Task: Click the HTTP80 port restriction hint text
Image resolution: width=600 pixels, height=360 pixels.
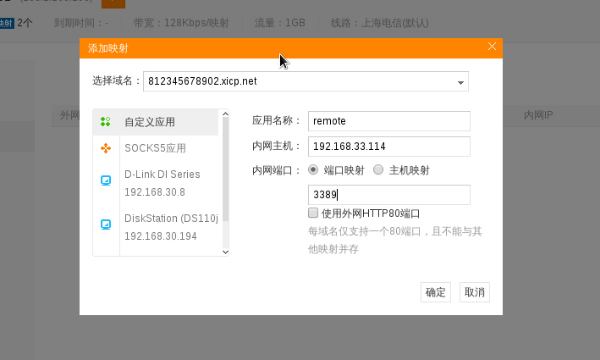Action: tap(395, 240)
